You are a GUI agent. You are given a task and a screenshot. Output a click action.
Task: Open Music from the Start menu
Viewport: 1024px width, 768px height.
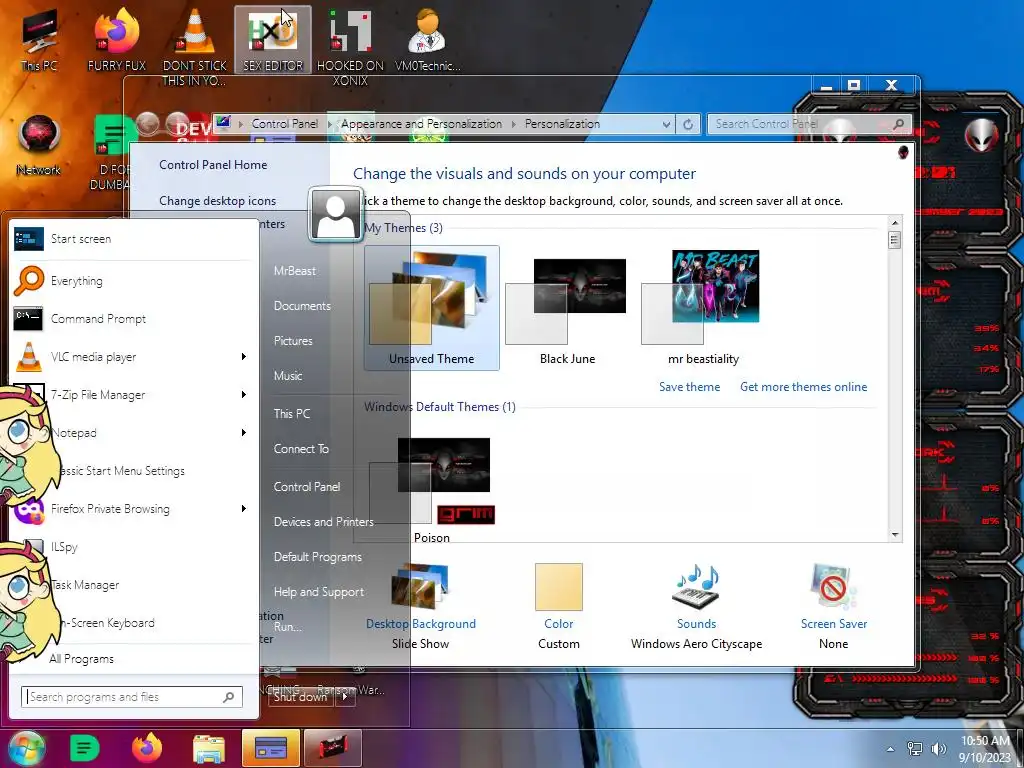click(x=288, y=376)
